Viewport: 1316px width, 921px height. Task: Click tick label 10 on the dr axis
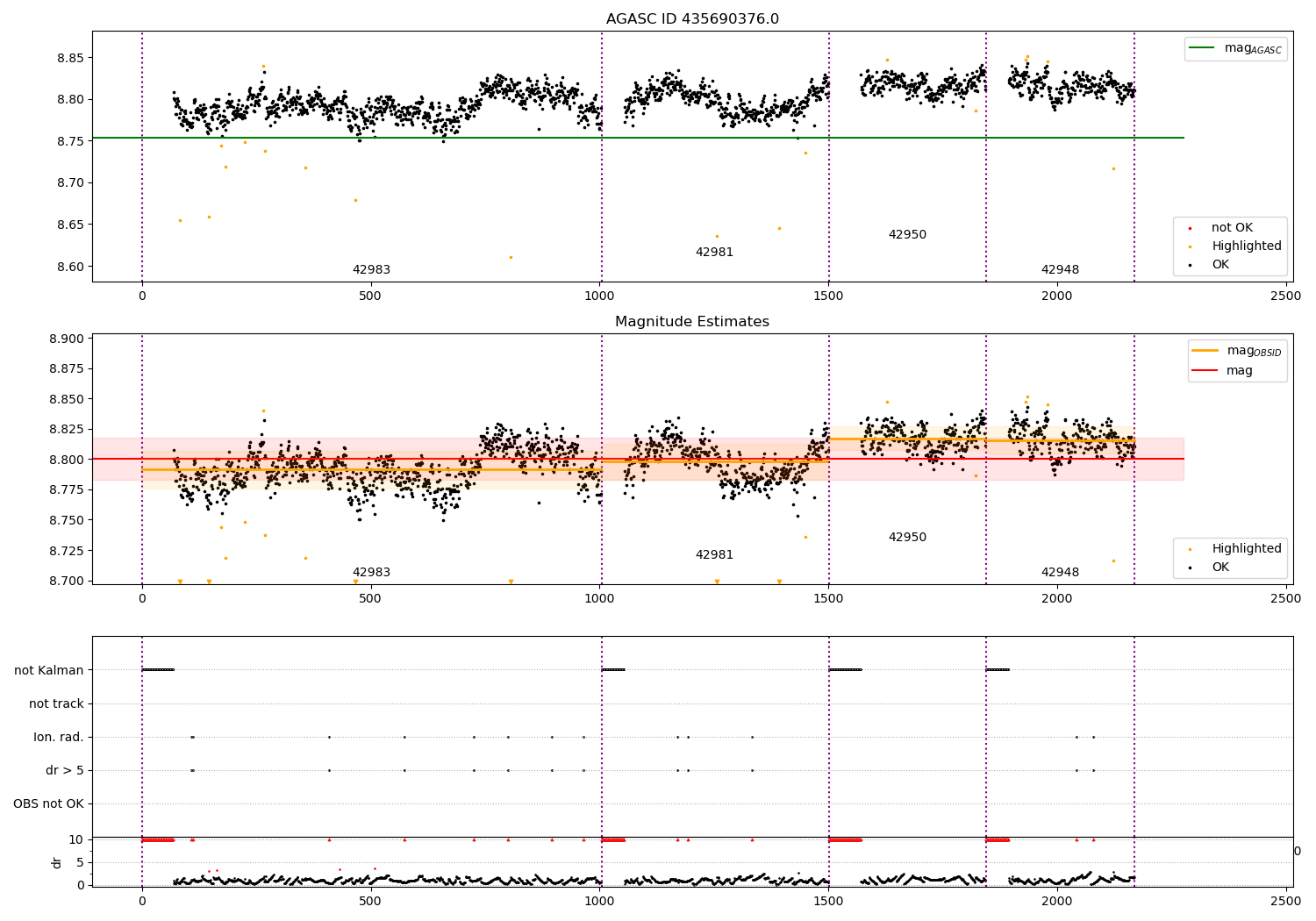coord(76,840)
